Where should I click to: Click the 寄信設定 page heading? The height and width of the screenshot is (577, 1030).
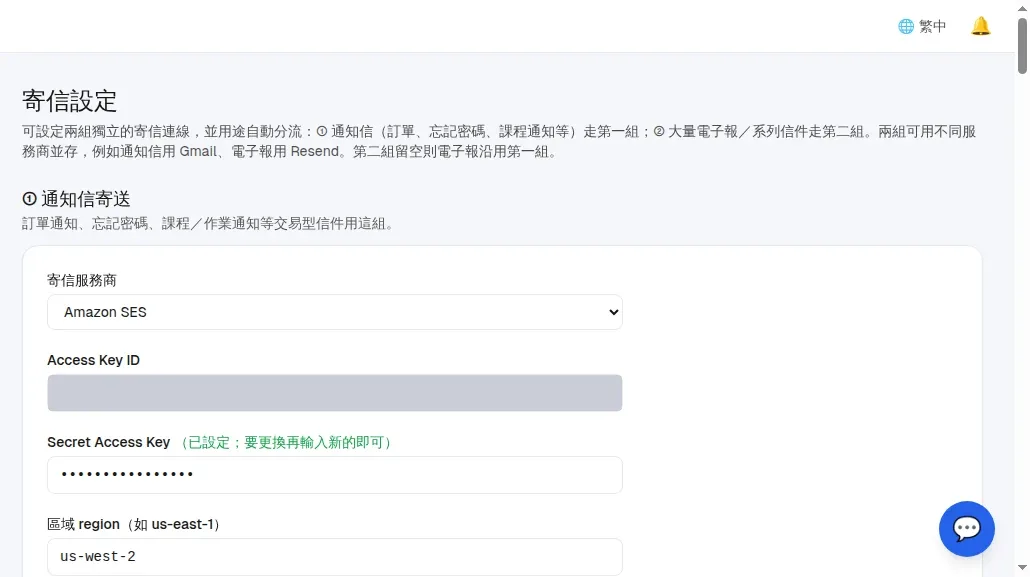tap(70, 101)
